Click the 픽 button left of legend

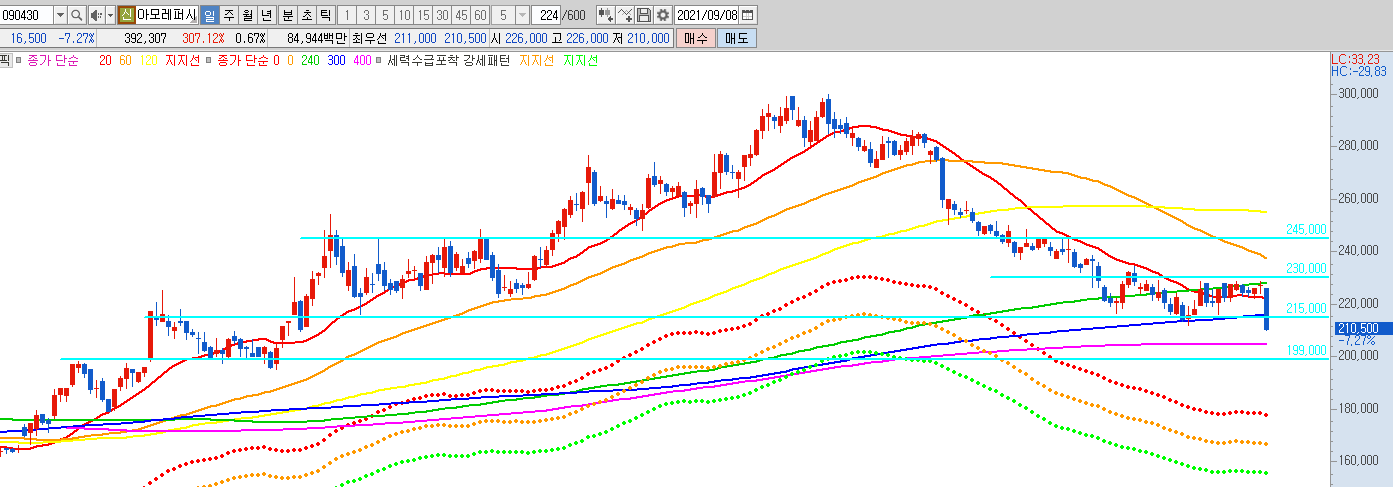coord(4,60)
